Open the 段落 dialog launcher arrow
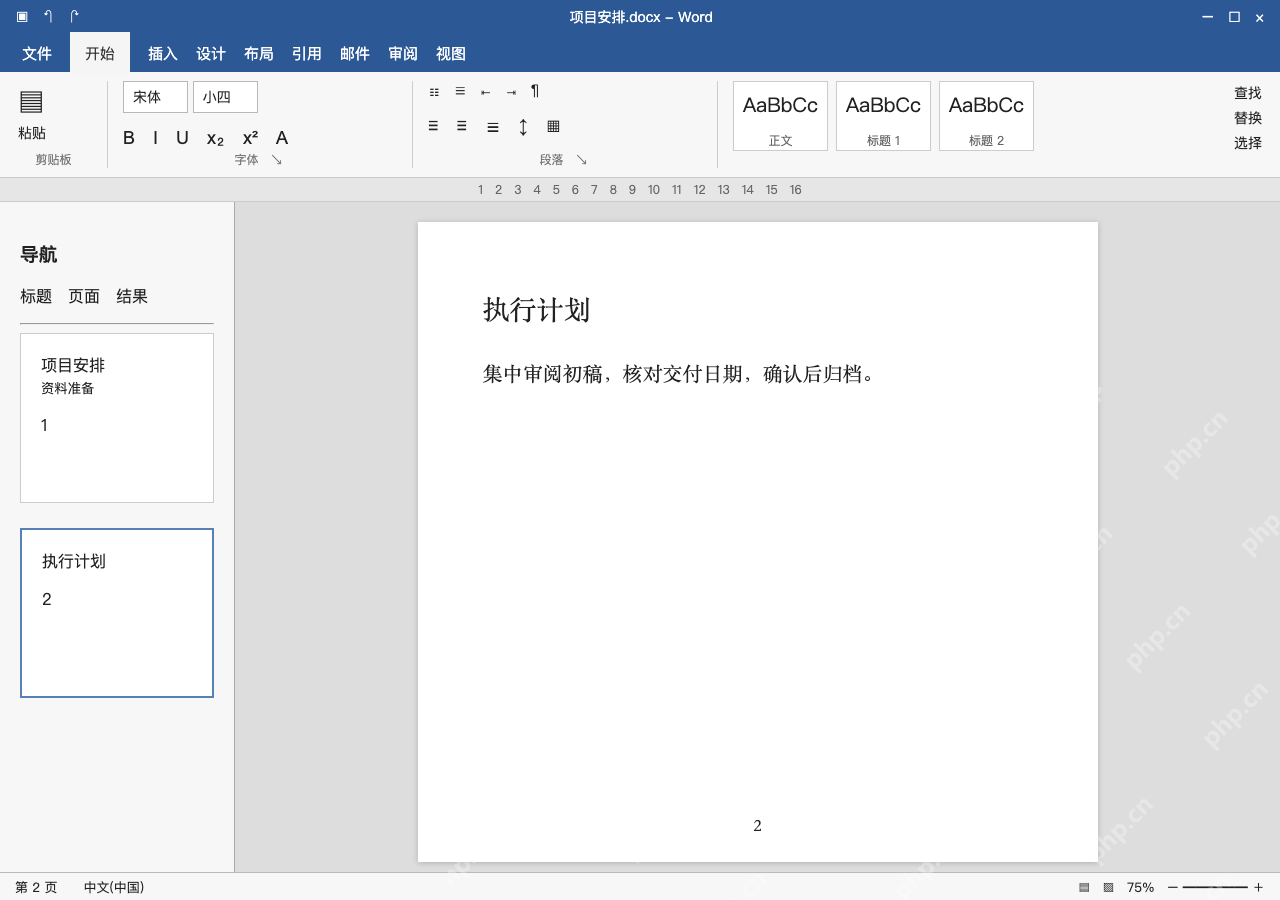1280x900 pixels. 582,160
